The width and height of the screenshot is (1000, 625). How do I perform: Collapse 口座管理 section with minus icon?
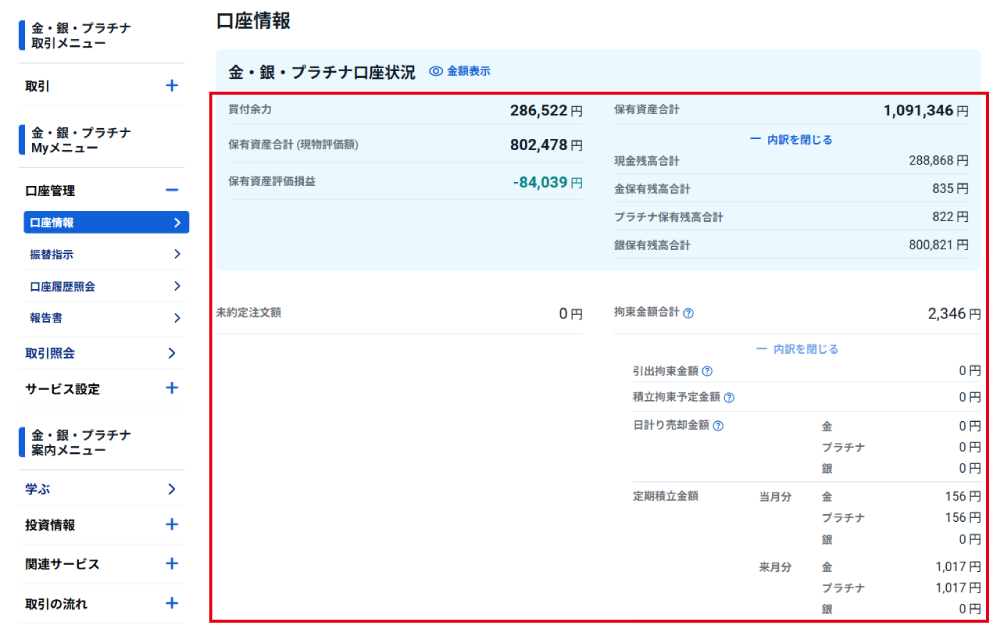coord(172,190)
